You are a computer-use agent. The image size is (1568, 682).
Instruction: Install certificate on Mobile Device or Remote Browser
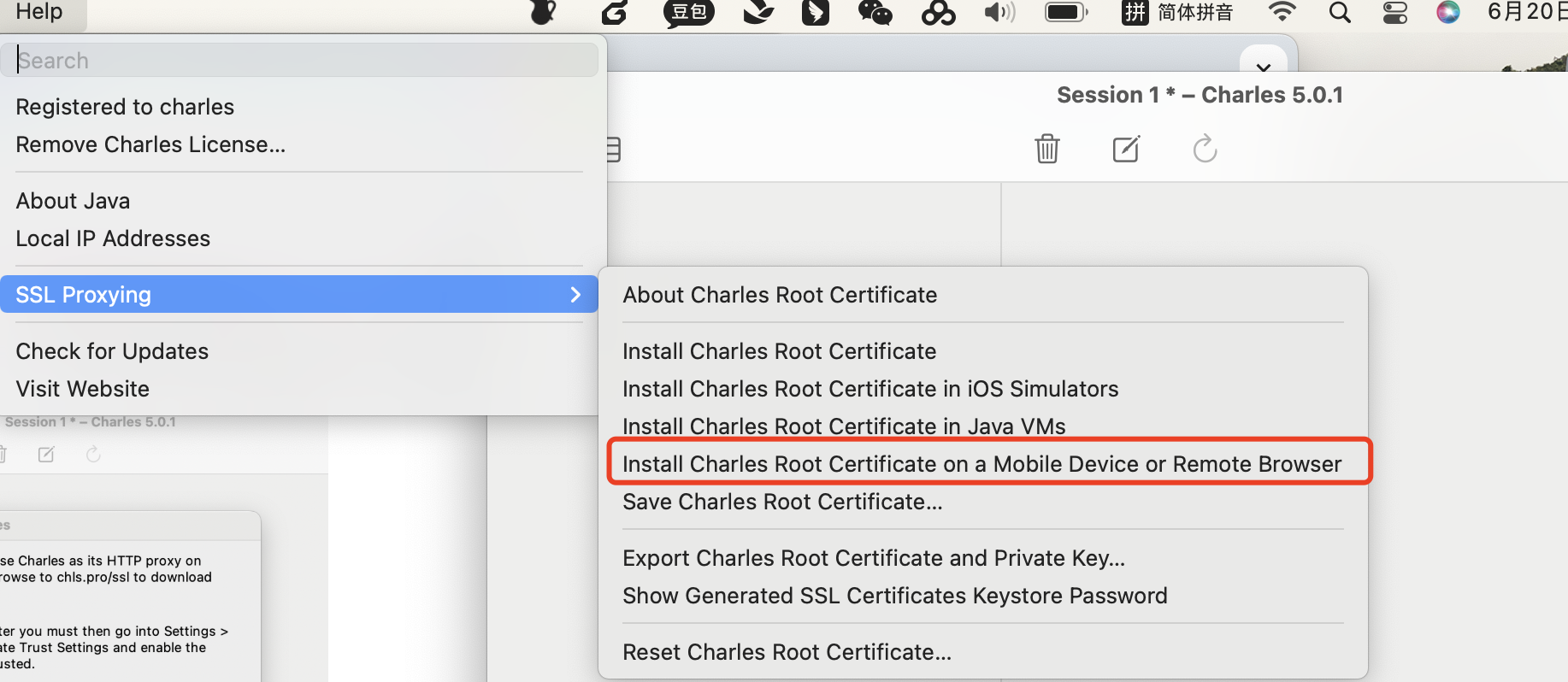pos(983,464)
